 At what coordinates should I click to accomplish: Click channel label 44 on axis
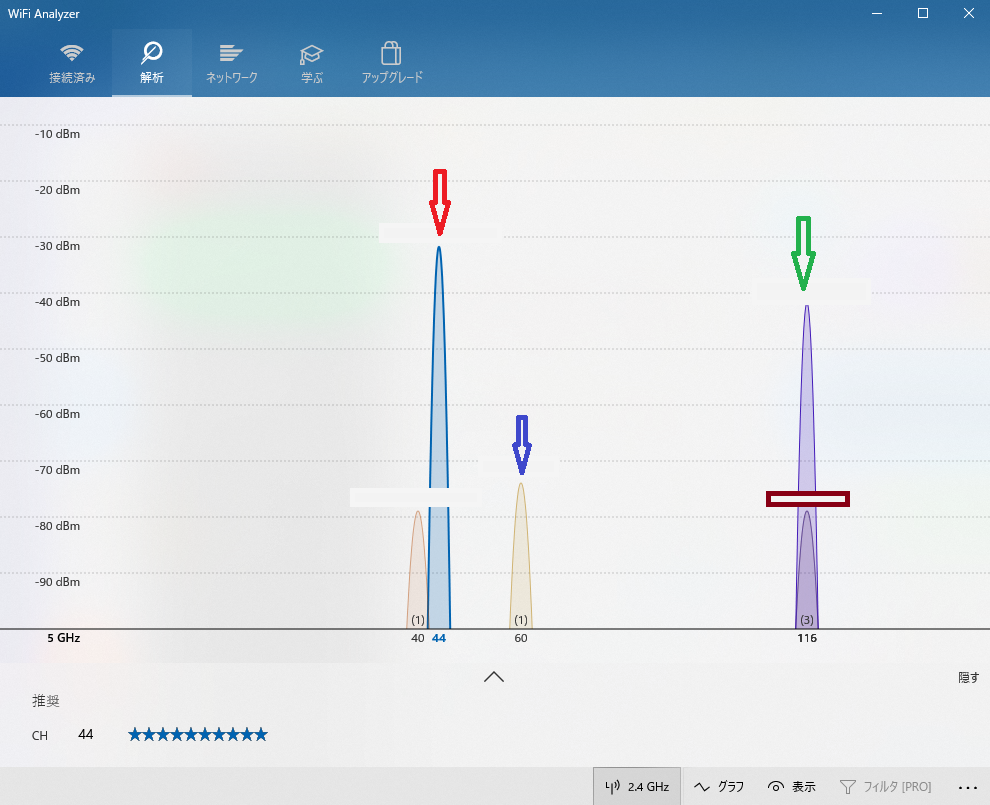(439, 638)
